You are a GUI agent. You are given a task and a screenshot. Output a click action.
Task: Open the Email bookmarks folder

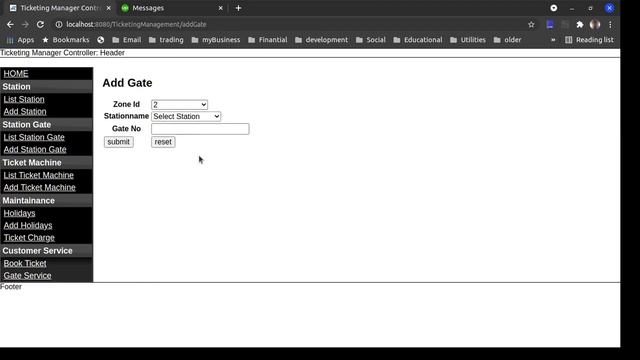pyautogui.click(x=127, y=40)
